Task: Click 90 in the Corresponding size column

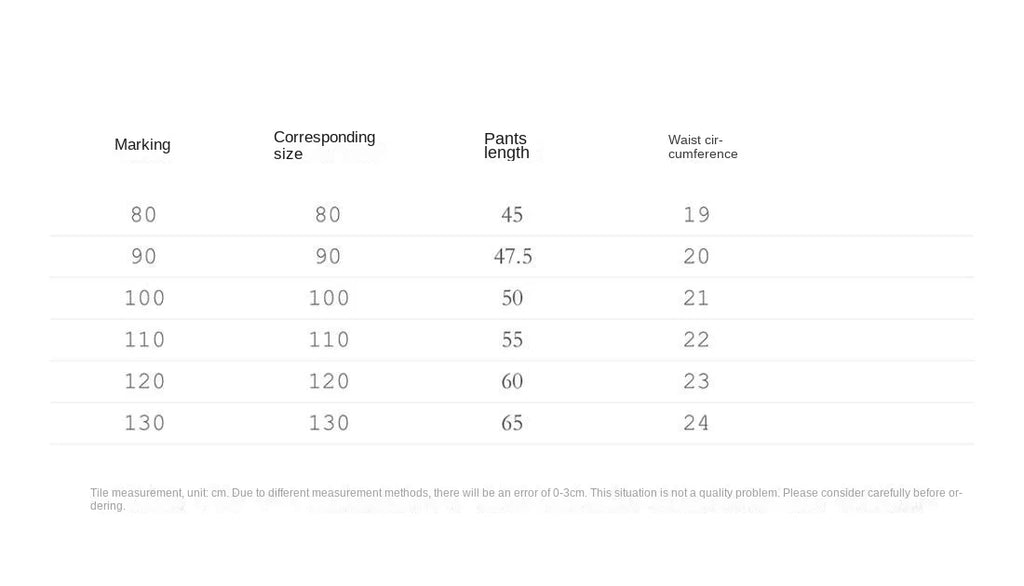Action: coord(328,256)
